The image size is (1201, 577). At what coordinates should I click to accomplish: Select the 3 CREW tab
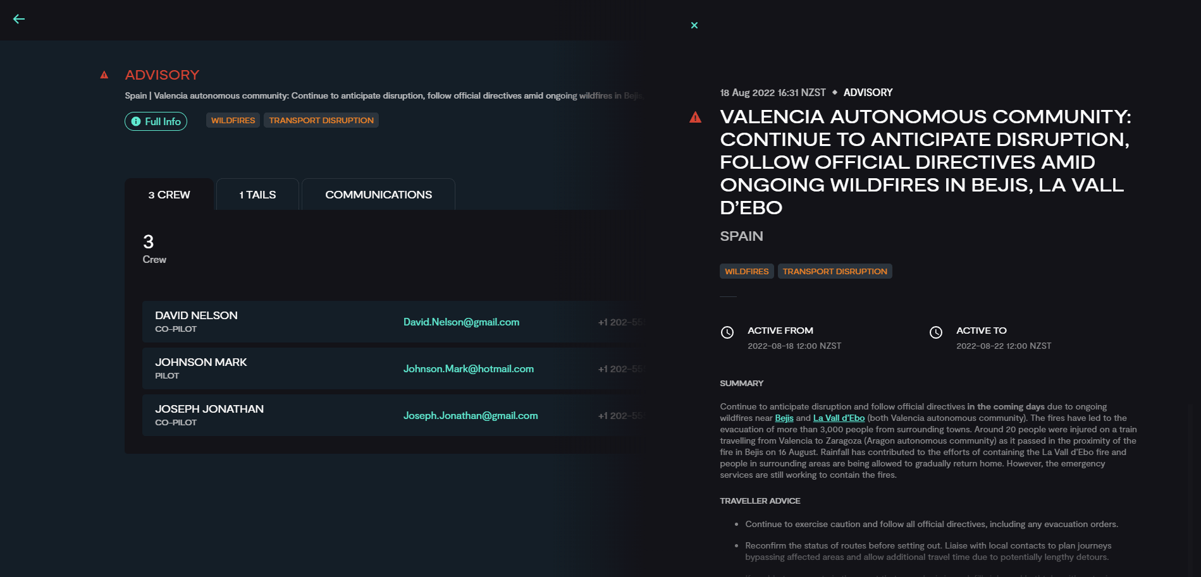168,194
